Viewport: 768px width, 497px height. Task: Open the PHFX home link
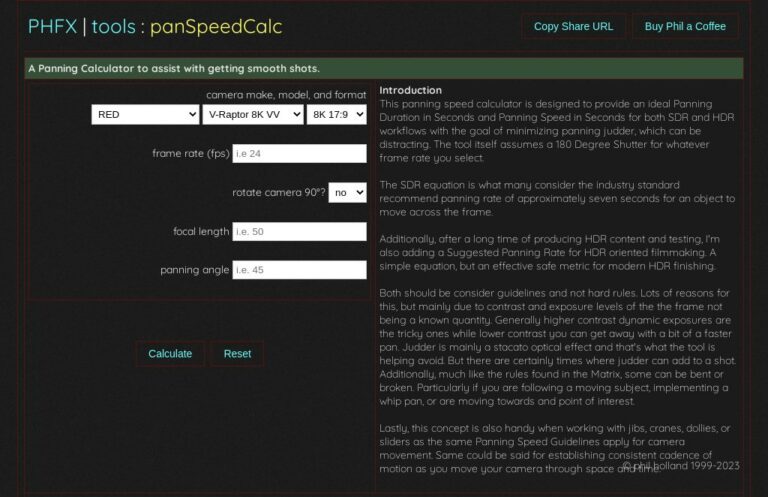52,26
